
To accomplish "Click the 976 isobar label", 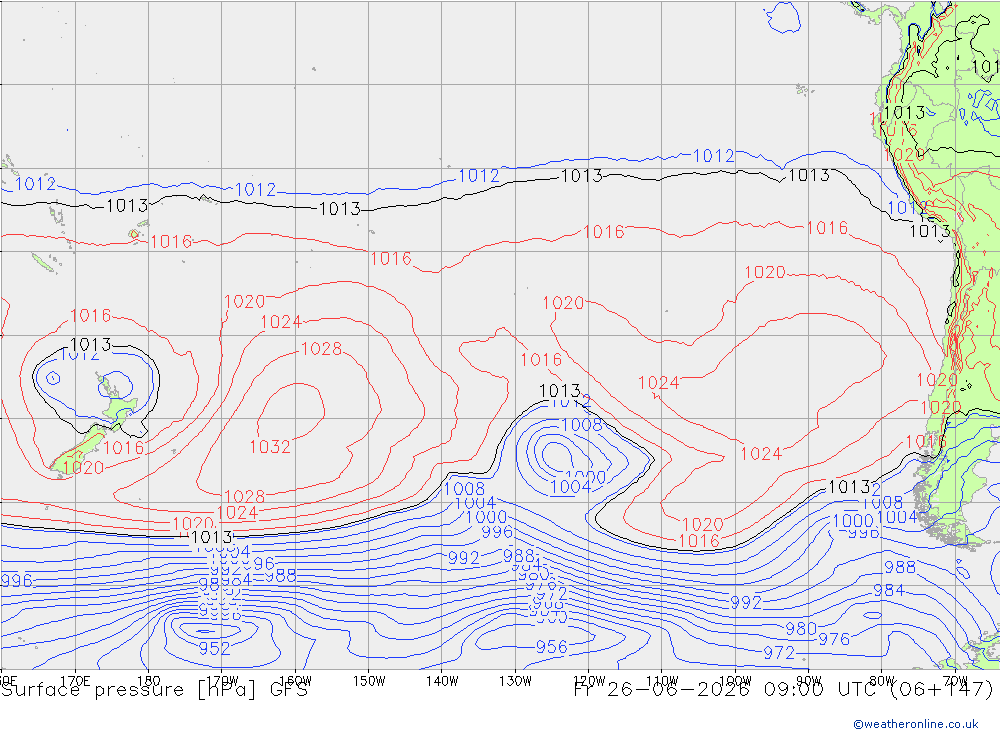I will pos(834,639).
